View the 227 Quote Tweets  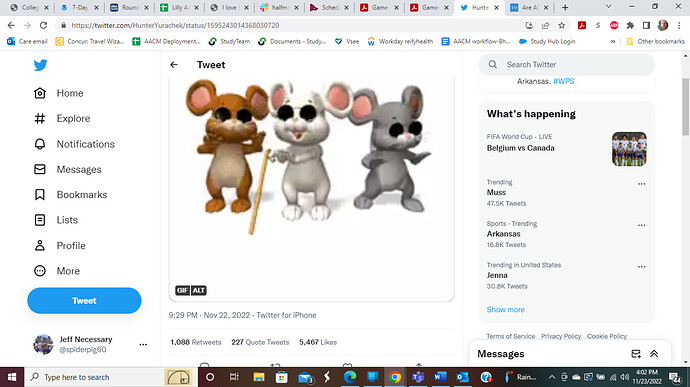(261, 342)
